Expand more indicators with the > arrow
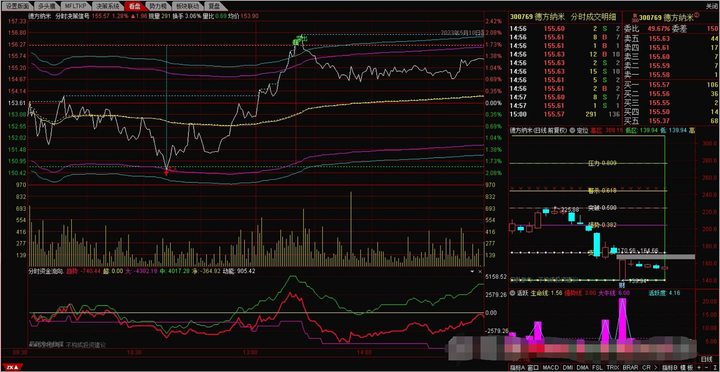Viewport: 720px width, 372px height. coord(656,368)
